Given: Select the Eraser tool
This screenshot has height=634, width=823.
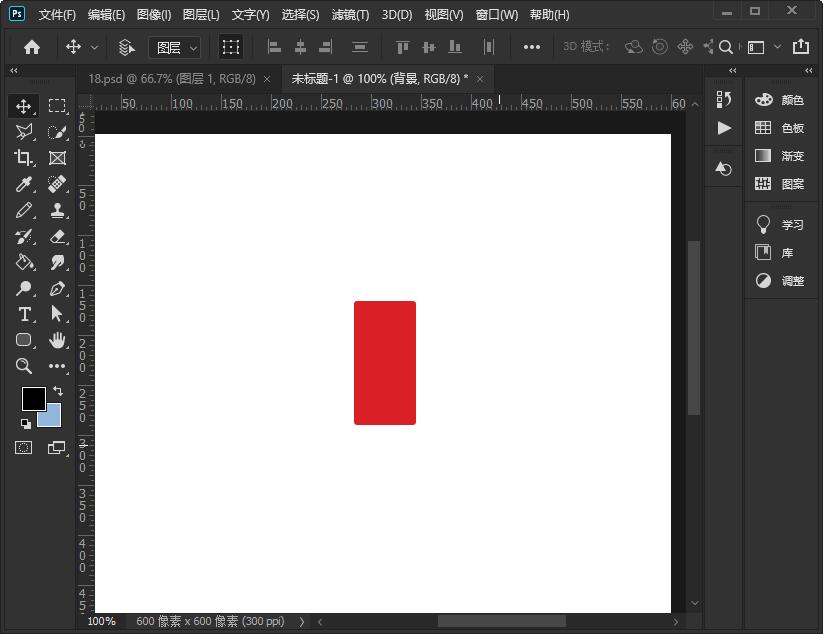Looking at the screenshot, I should pyautogui.click(x=57, y=236).
